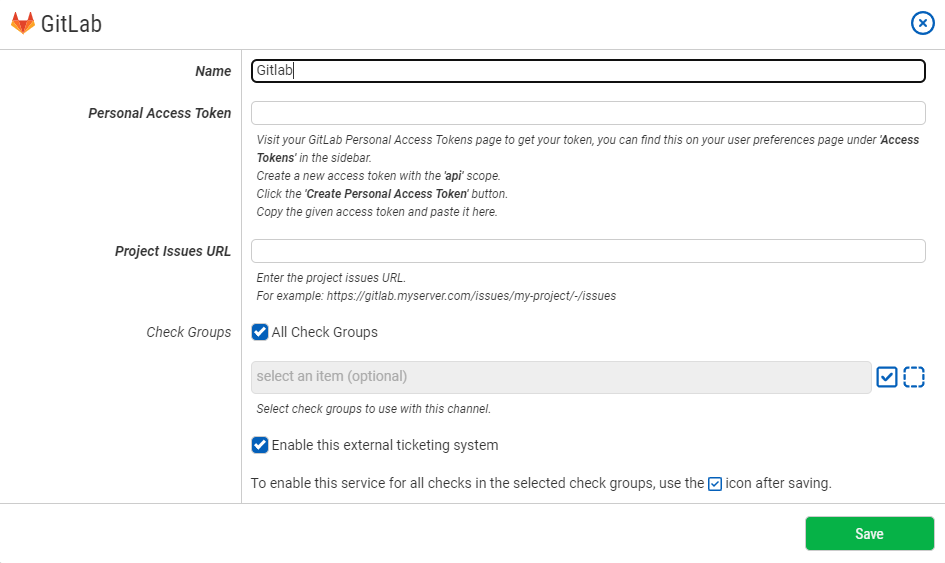Screen dimensions: 945x563
Task: Focus the Name input containing Gitlab
Action: point(588,71)
